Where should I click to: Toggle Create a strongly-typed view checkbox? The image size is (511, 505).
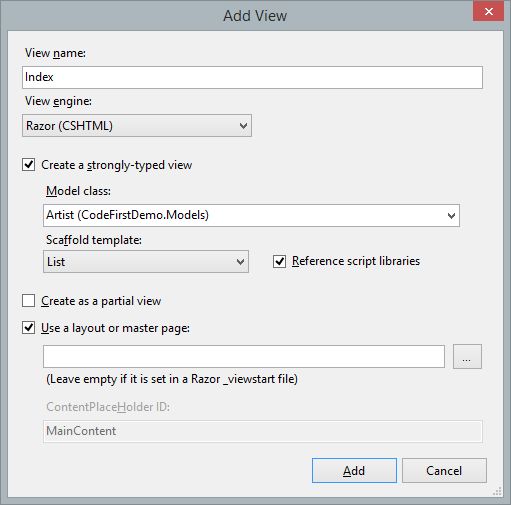point(29,165)
